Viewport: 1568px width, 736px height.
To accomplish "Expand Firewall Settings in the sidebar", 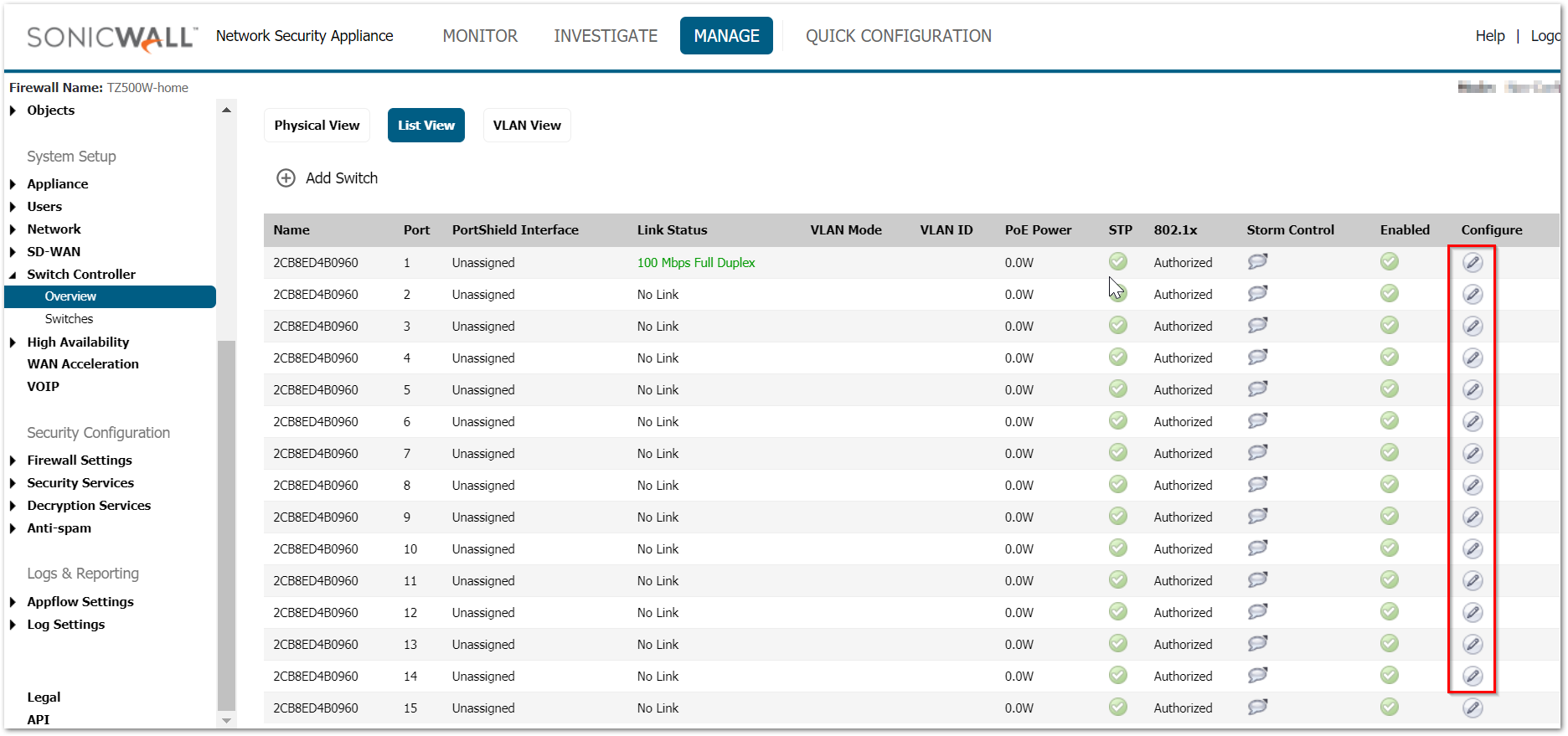I will click(x=13, y=461).
